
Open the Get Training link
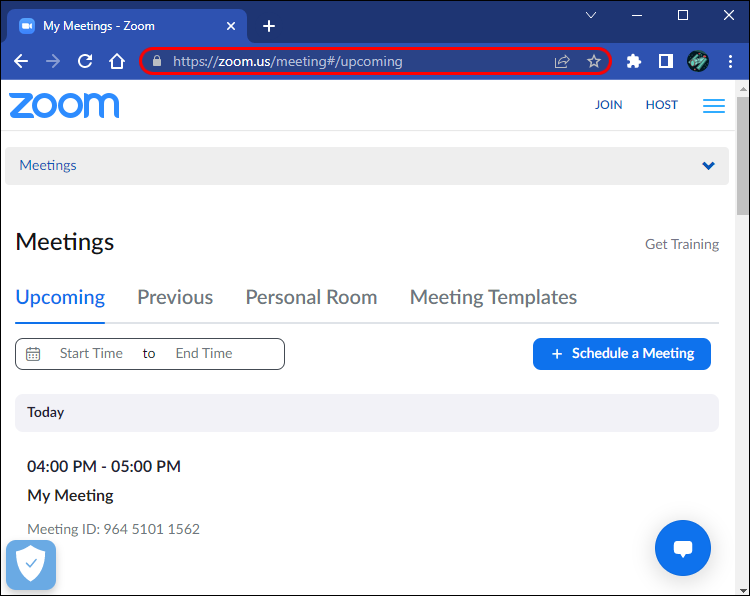[682, 244]
